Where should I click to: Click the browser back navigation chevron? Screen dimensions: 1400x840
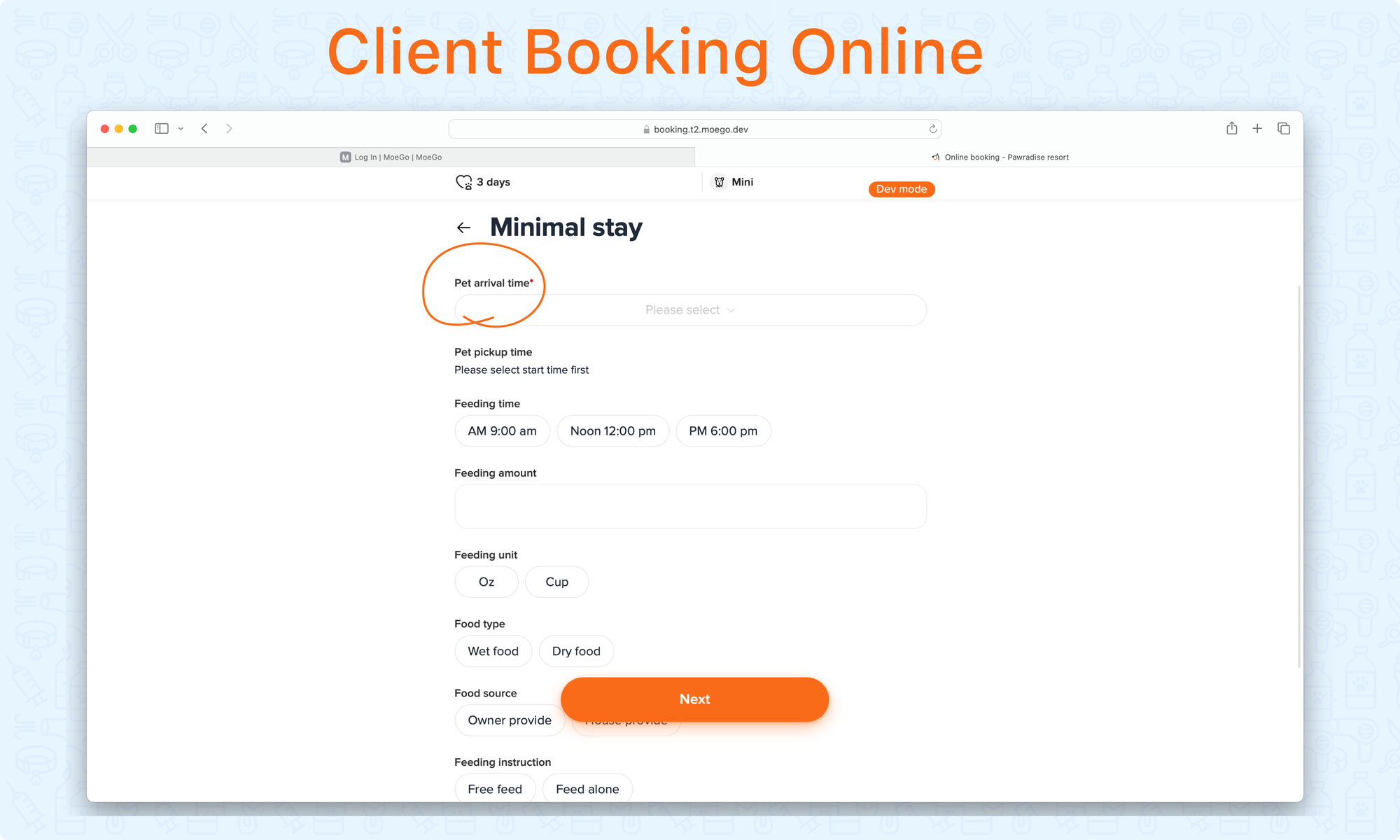[x=204, y=129]
